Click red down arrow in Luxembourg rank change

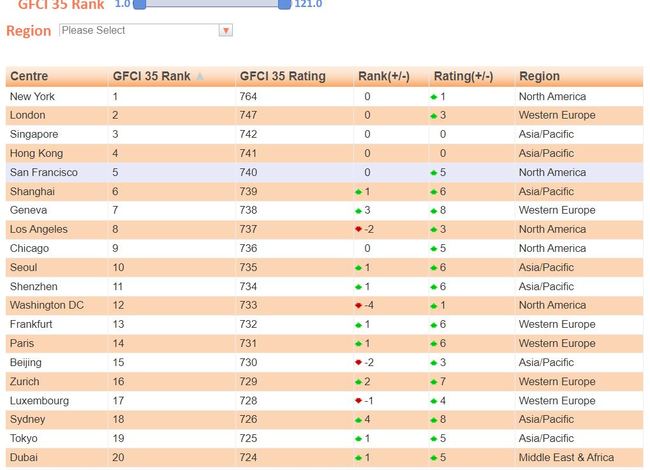click(358, 401)
